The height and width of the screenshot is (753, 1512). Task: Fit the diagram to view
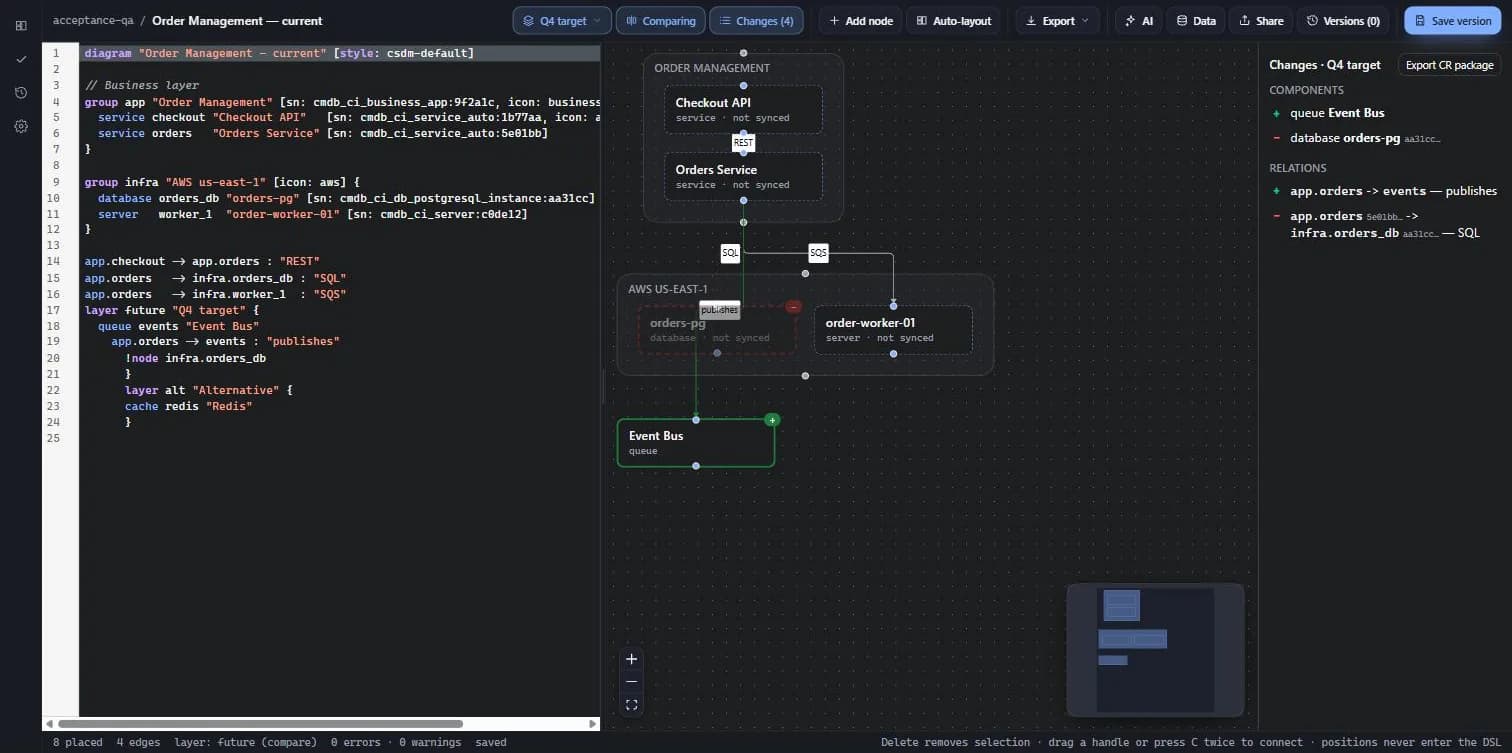pos(631,705)
